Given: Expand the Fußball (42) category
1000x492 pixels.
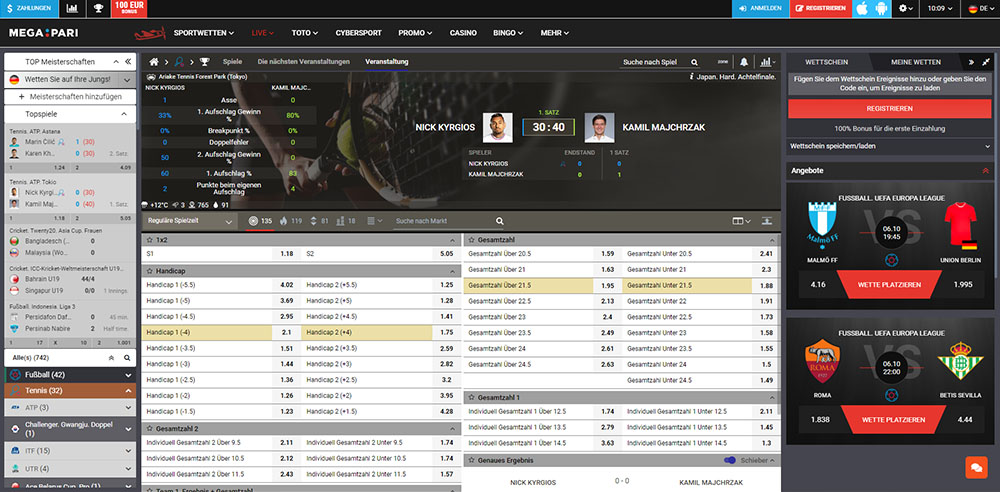Looking at the screenshot, I should (x=70, y=375).
